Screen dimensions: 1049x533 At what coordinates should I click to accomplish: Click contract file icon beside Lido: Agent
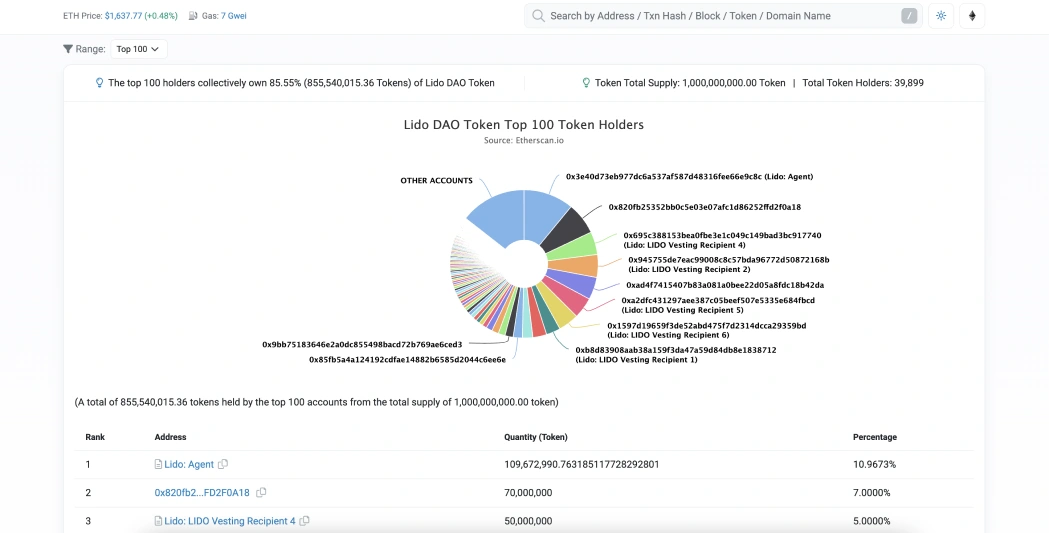coord(159,464)
